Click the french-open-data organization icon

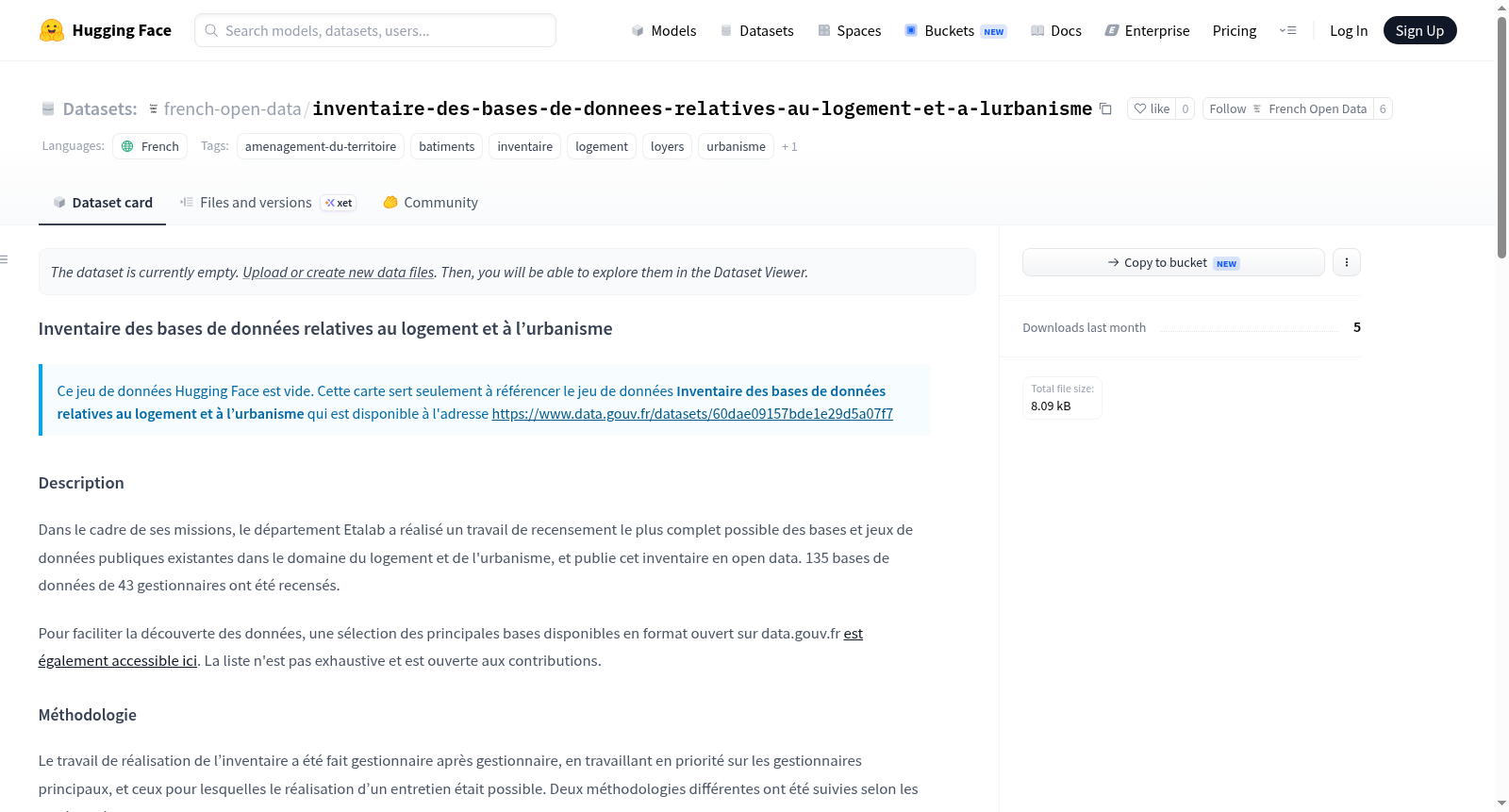(x=154, y=109)
